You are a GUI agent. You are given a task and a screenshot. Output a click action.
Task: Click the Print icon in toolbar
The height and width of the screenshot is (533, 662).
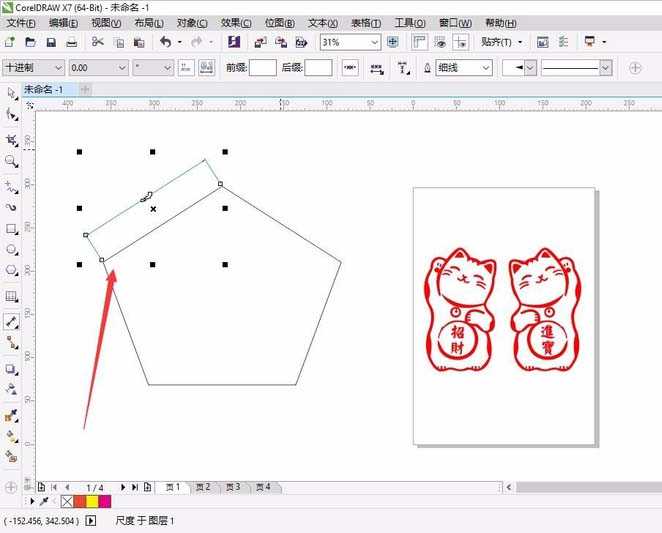72,42
